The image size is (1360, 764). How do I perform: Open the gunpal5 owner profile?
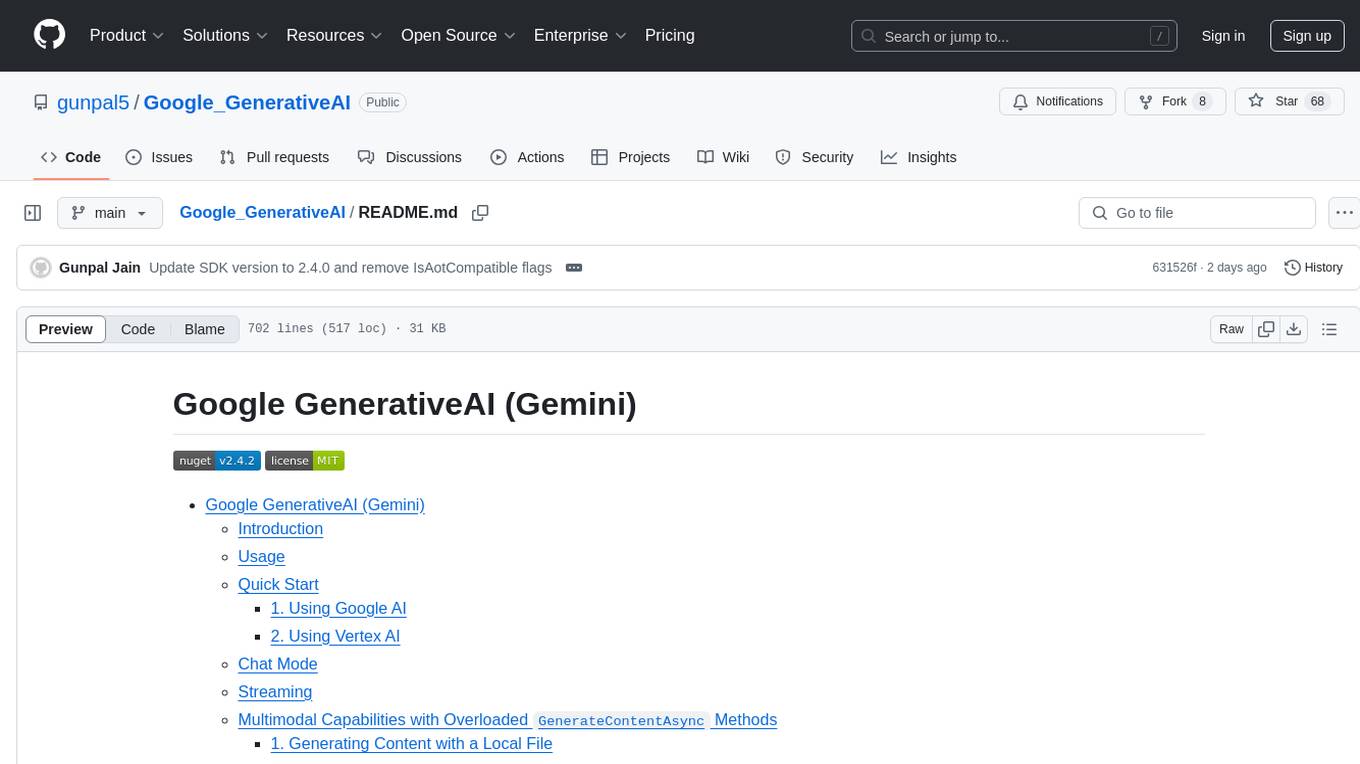tap(92, 102)
